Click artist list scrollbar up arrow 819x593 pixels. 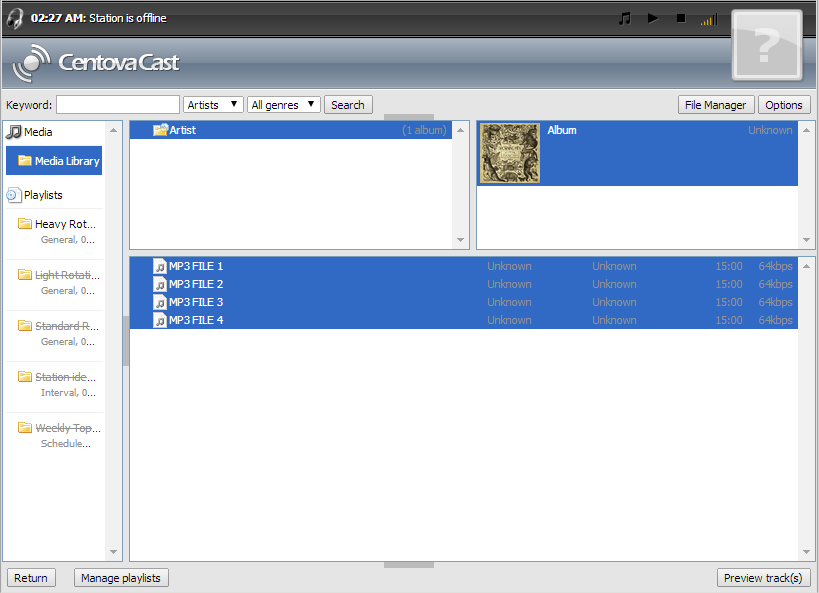[x=460, y=130]
